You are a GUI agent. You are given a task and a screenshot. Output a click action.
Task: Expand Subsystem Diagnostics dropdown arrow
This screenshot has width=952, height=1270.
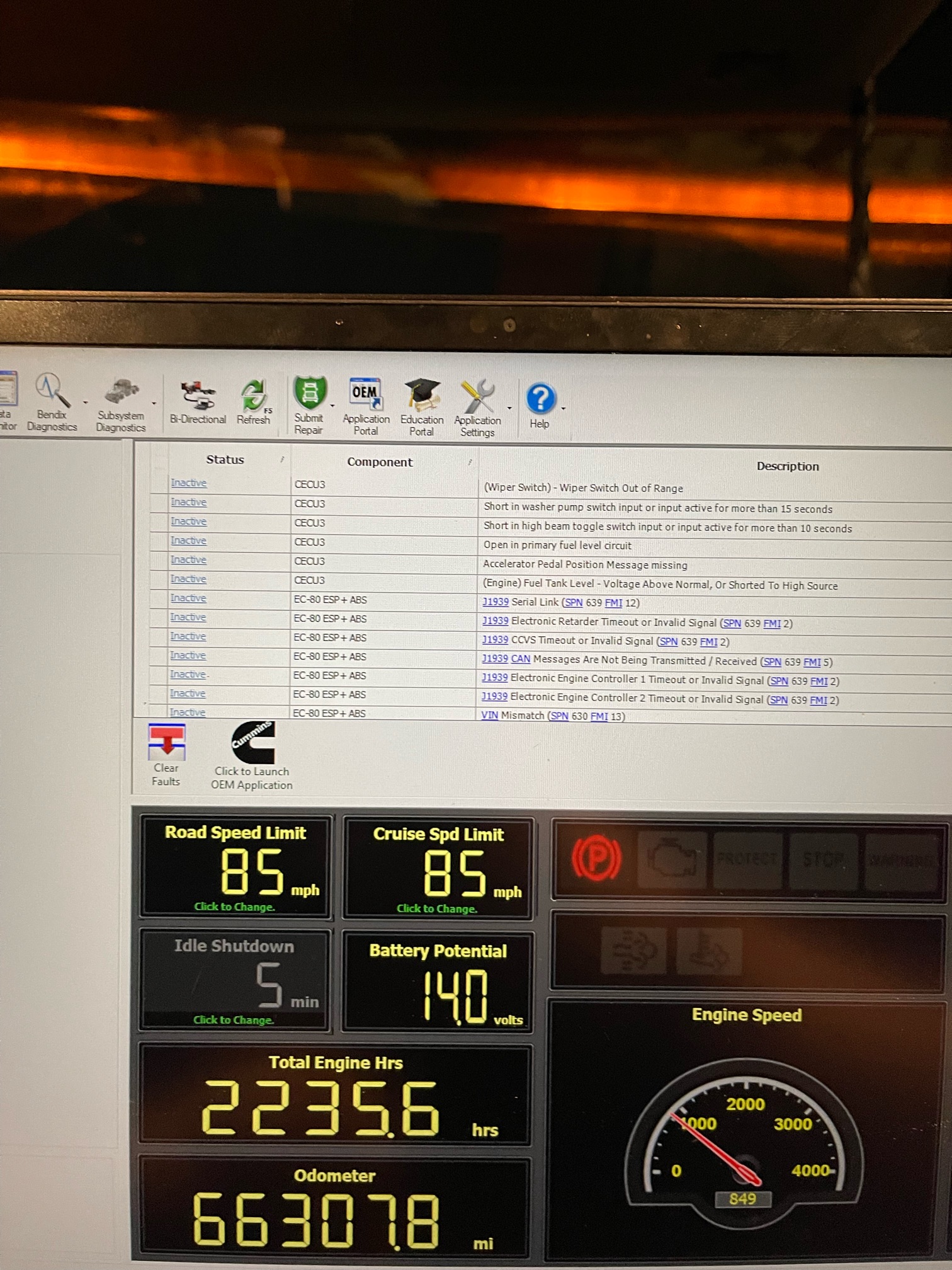point(154,404)
